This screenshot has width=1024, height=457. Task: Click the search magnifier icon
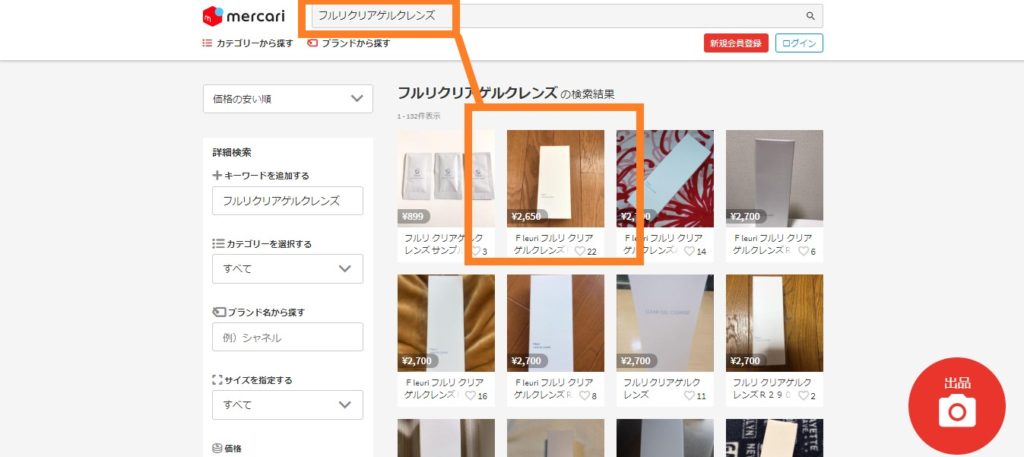(x=810, y=16)
